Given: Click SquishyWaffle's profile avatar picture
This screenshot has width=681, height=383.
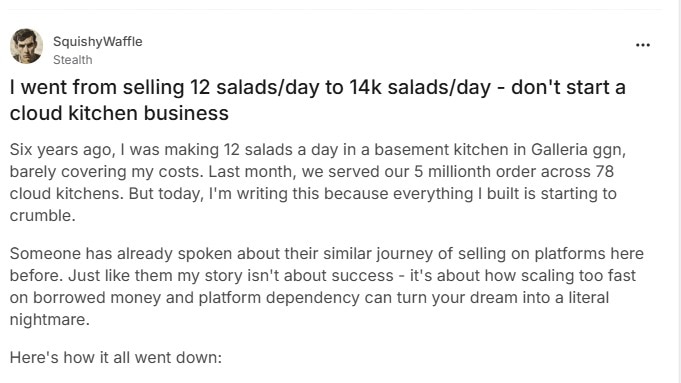Looking at the screenshot, I should (x=26, y=46).
